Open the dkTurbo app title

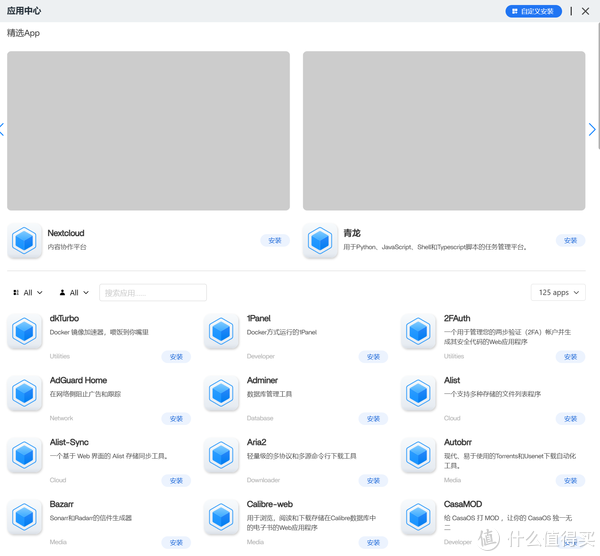(x=64, y=319)
